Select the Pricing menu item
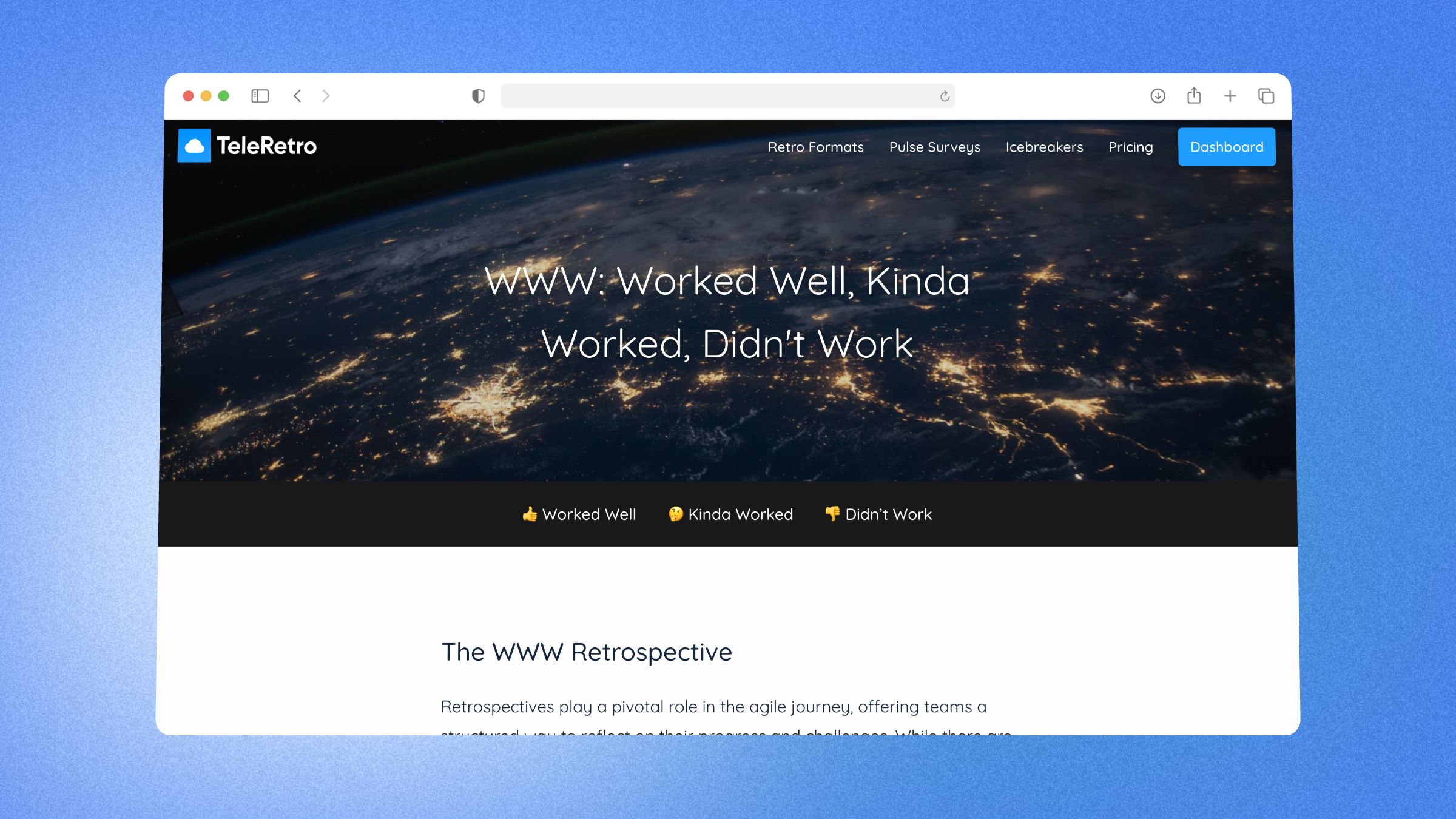Screen dimensions: 1456x819 (1130, 147)
